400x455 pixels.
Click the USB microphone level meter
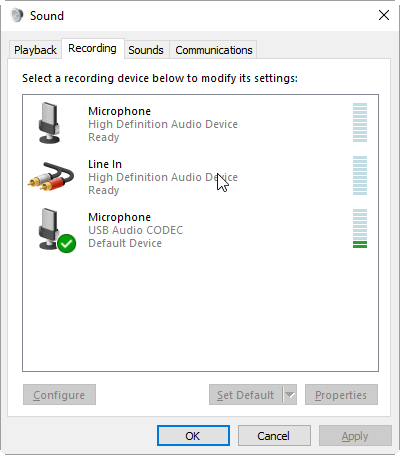[360, 229]
